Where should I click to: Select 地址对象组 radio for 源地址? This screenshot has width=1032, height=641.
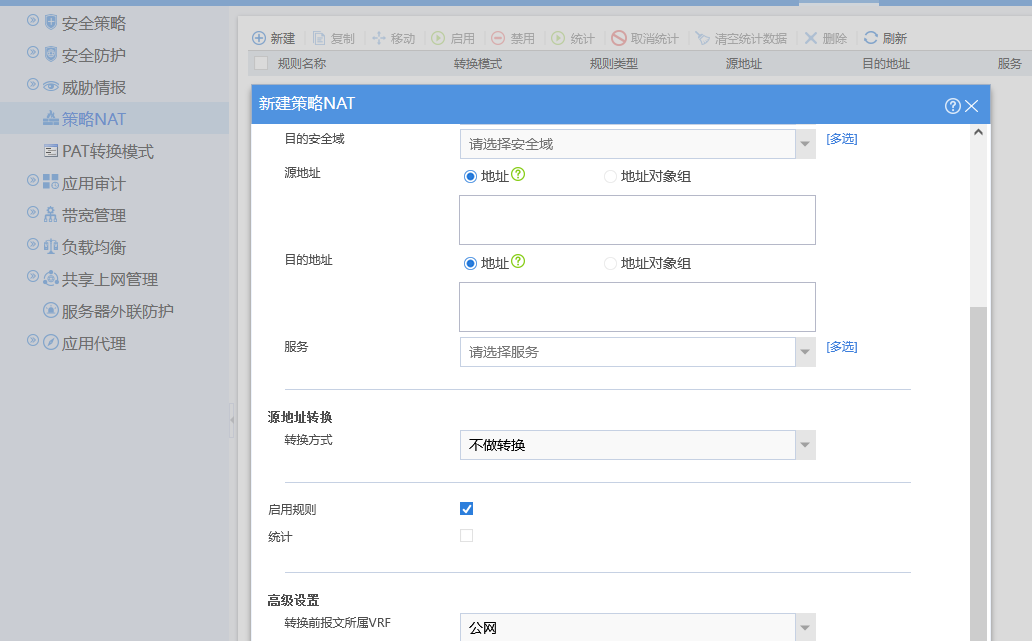[610, 177]
